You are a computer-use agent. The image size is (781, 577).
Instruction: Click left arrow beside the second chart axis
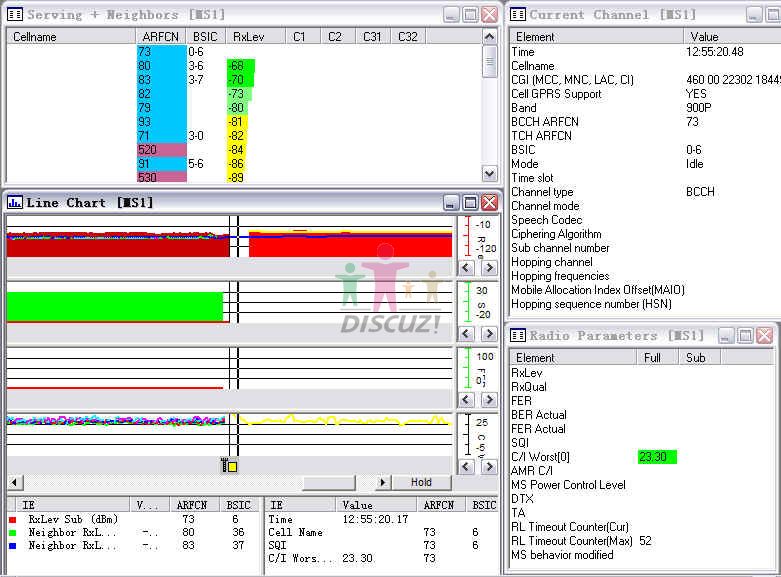[466, 333]
